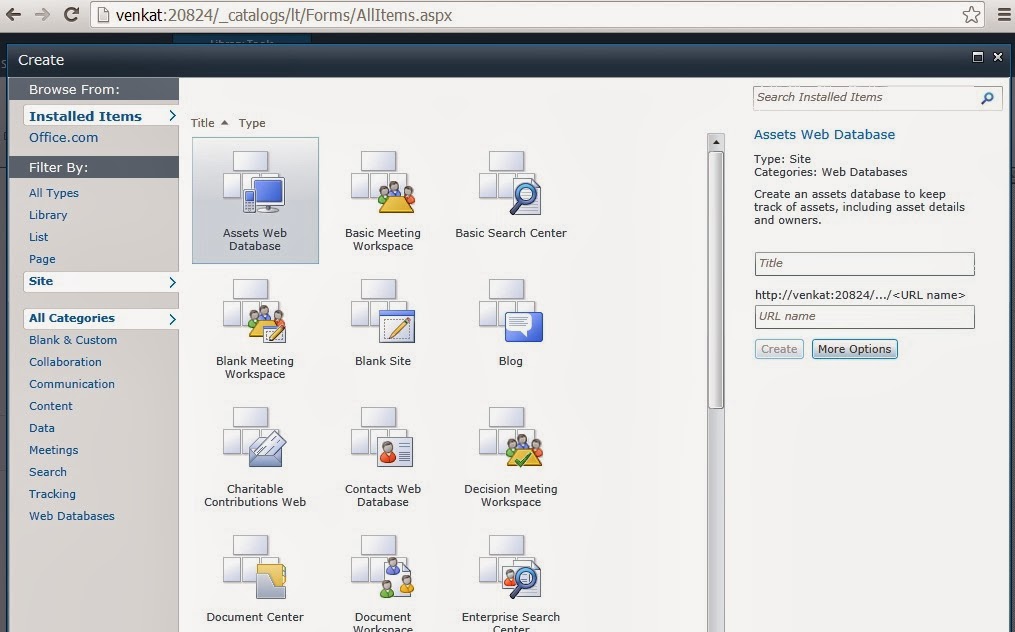
Task: Select the Contacts Web Database icon
Action: click(x=383, y=438)
